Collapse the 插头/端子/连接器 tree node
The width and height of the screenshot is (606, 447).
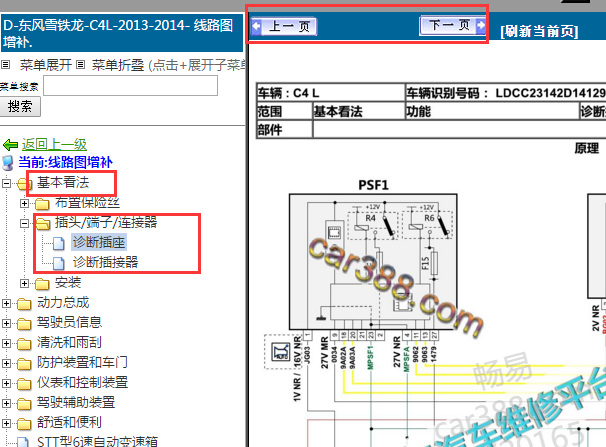24,223
